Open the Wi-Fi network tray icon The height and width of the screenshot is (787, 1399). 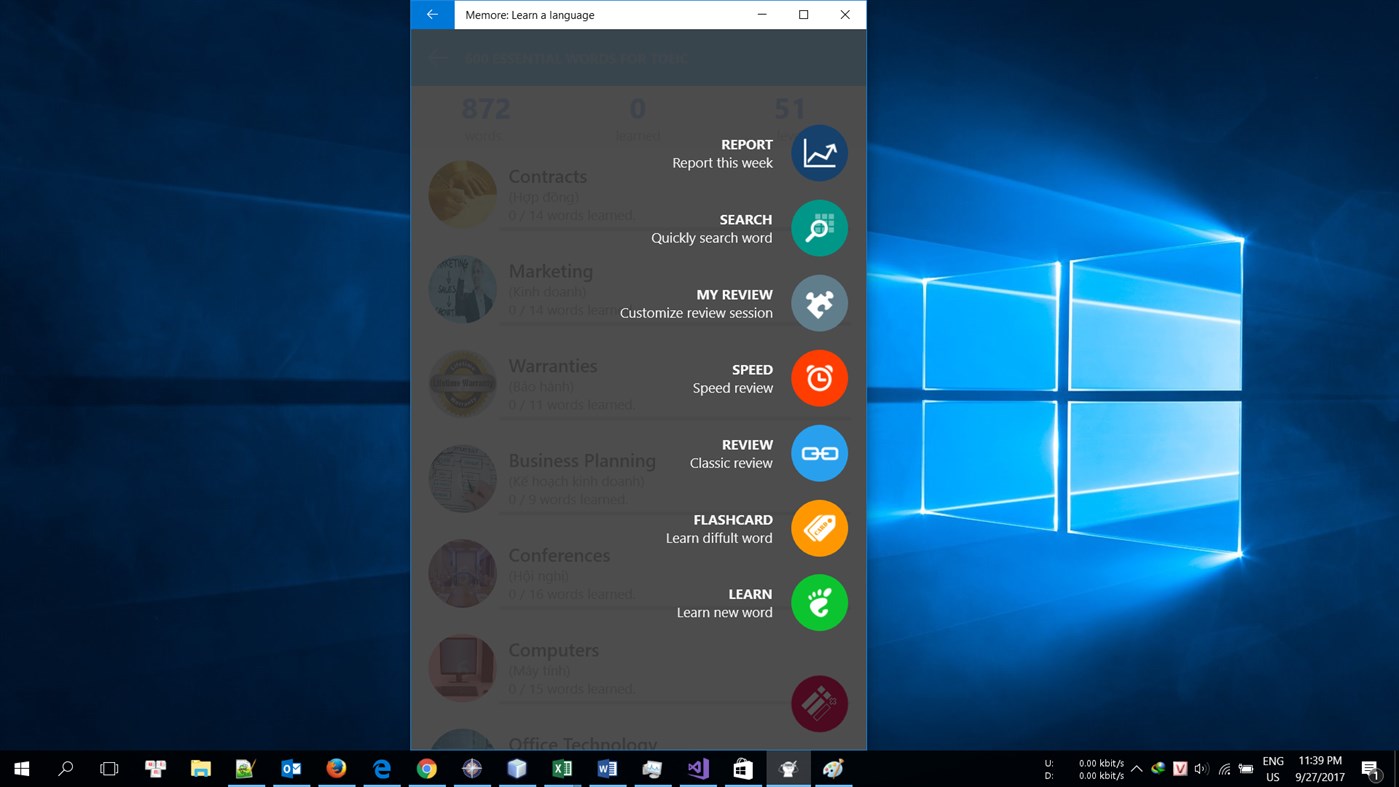coord(1224,769)
